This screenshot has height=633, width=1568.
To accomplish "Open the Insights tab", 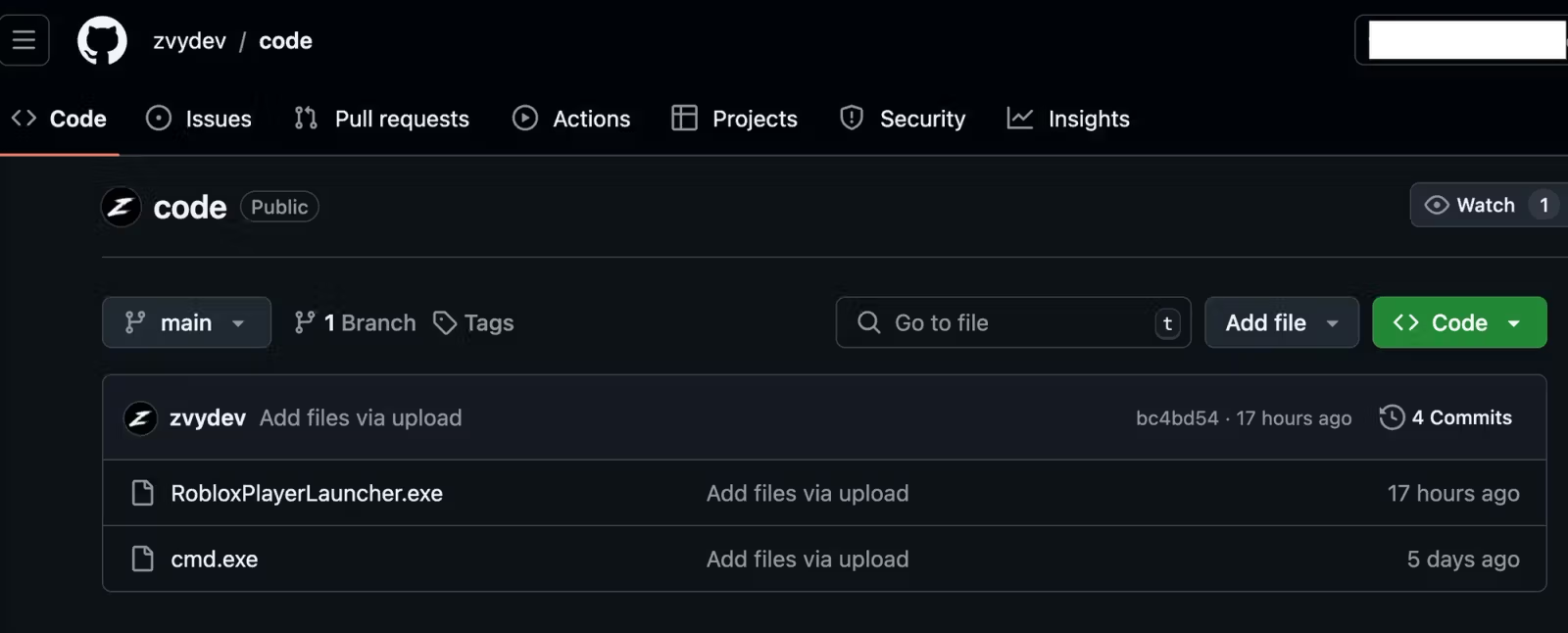I will coord(1068,119).
